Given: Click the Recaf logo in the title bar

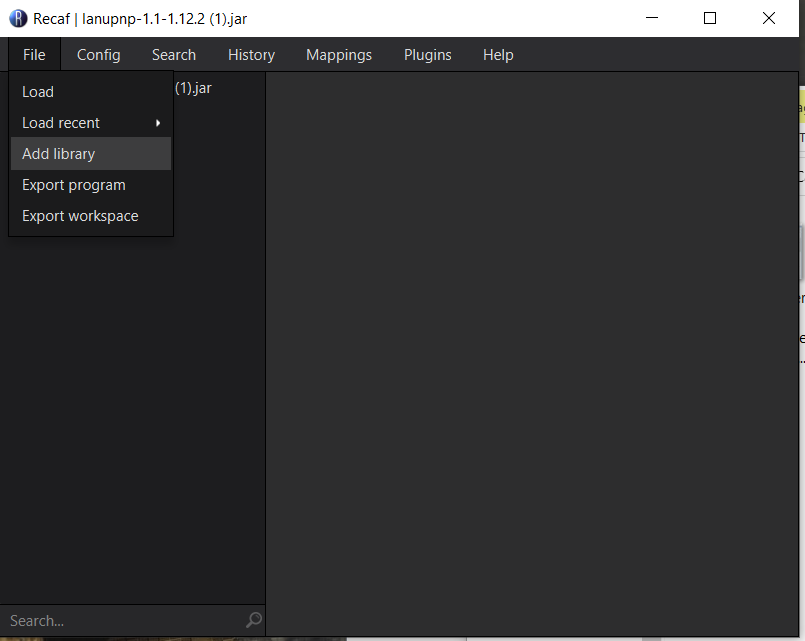Looking at the screenshot, I should pos(17,17).
